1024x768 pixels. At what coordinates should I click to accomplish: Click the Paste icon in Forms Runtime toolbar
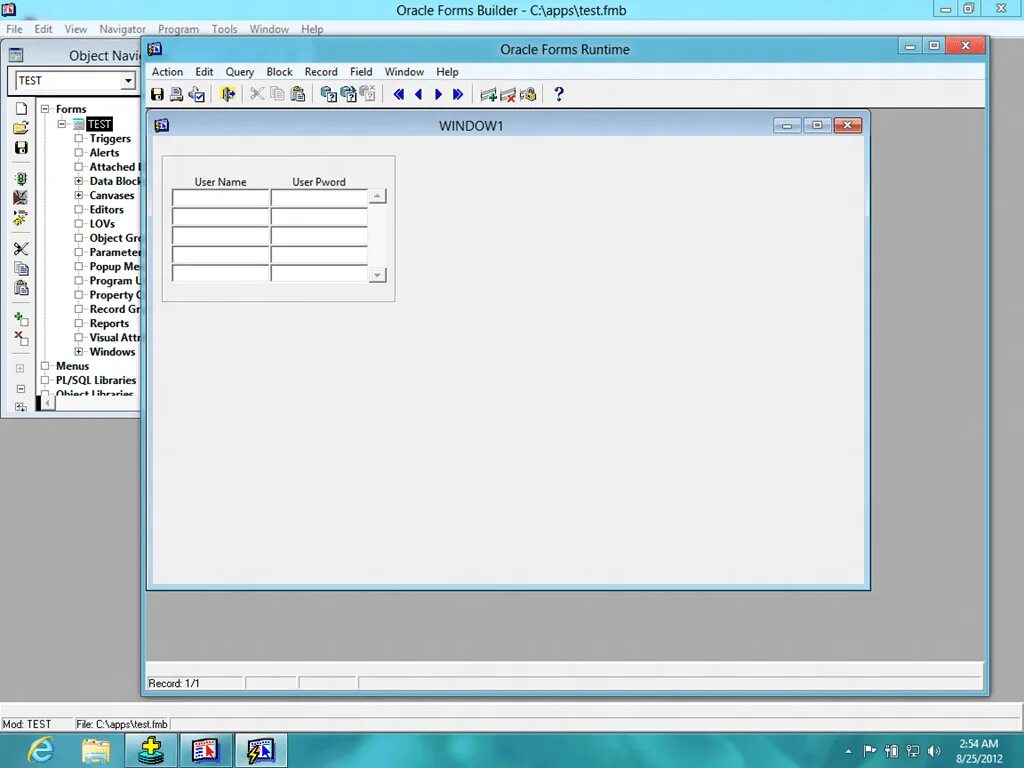click(298, 94)
